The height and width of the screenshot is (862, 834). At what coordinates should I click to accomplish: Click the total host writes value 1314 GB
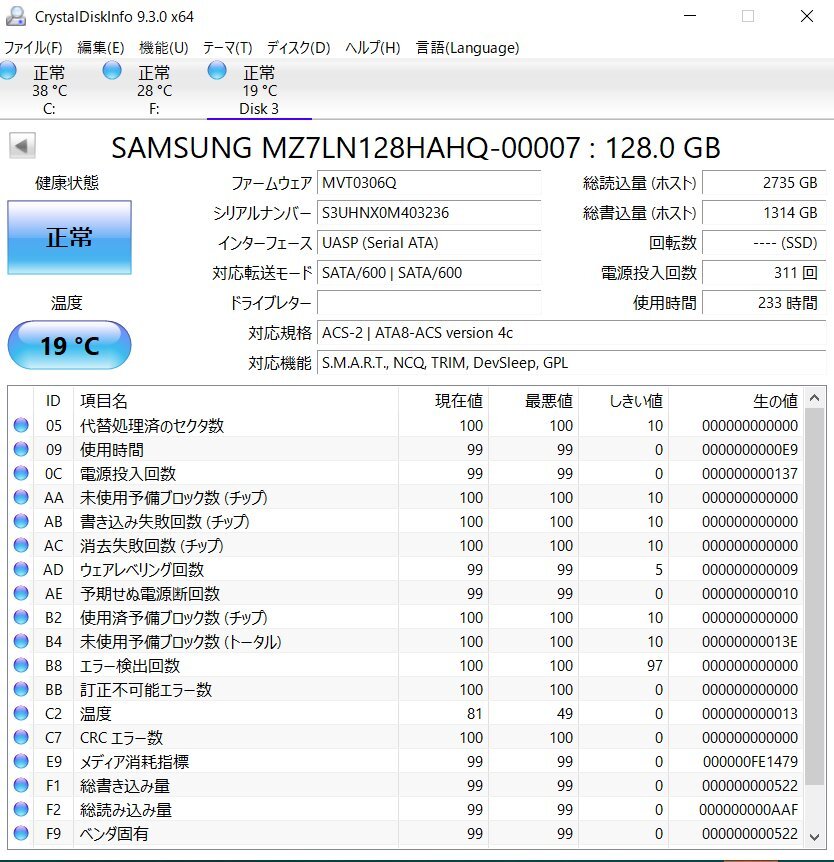coord(764,213)
